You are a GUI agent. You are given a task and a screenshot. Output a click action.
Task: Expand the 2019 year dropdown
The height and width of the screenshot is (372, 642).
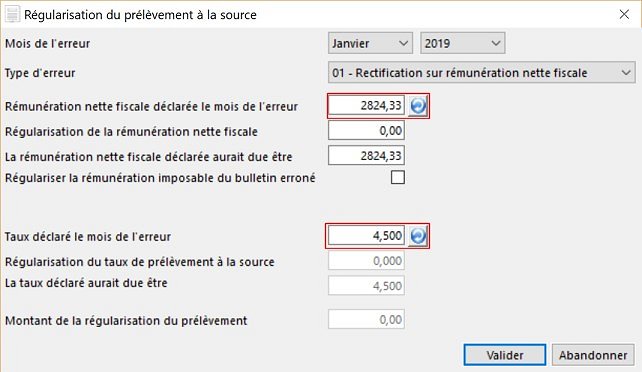[x=463, y=43]
